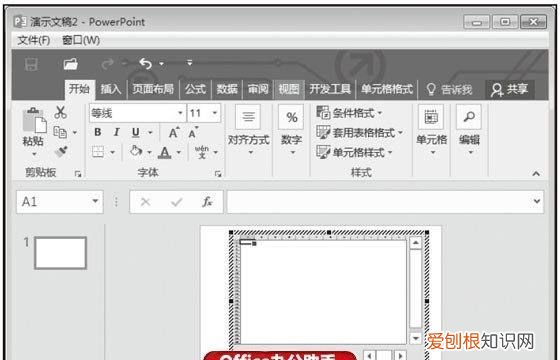Select the Data (数据) tab
560x360 pixels.
[x=227, y=89]
